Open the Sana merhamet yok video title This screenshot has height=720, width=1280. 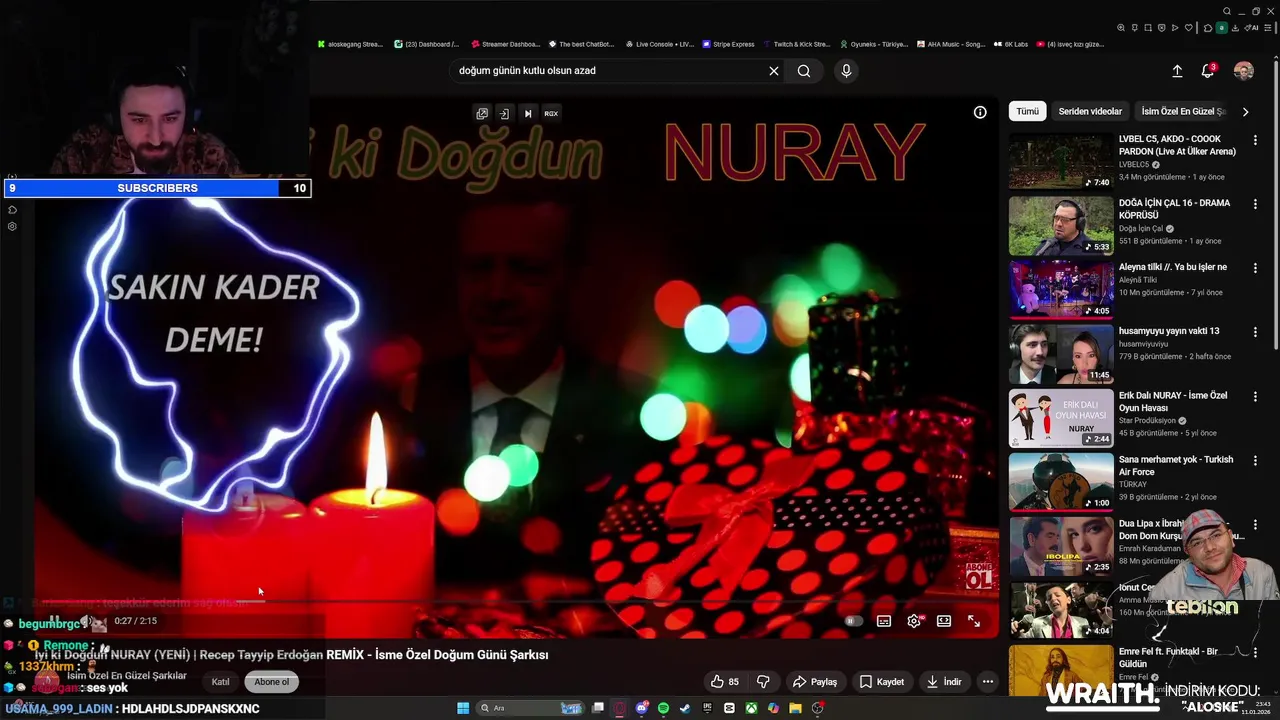click(1176, 465)
